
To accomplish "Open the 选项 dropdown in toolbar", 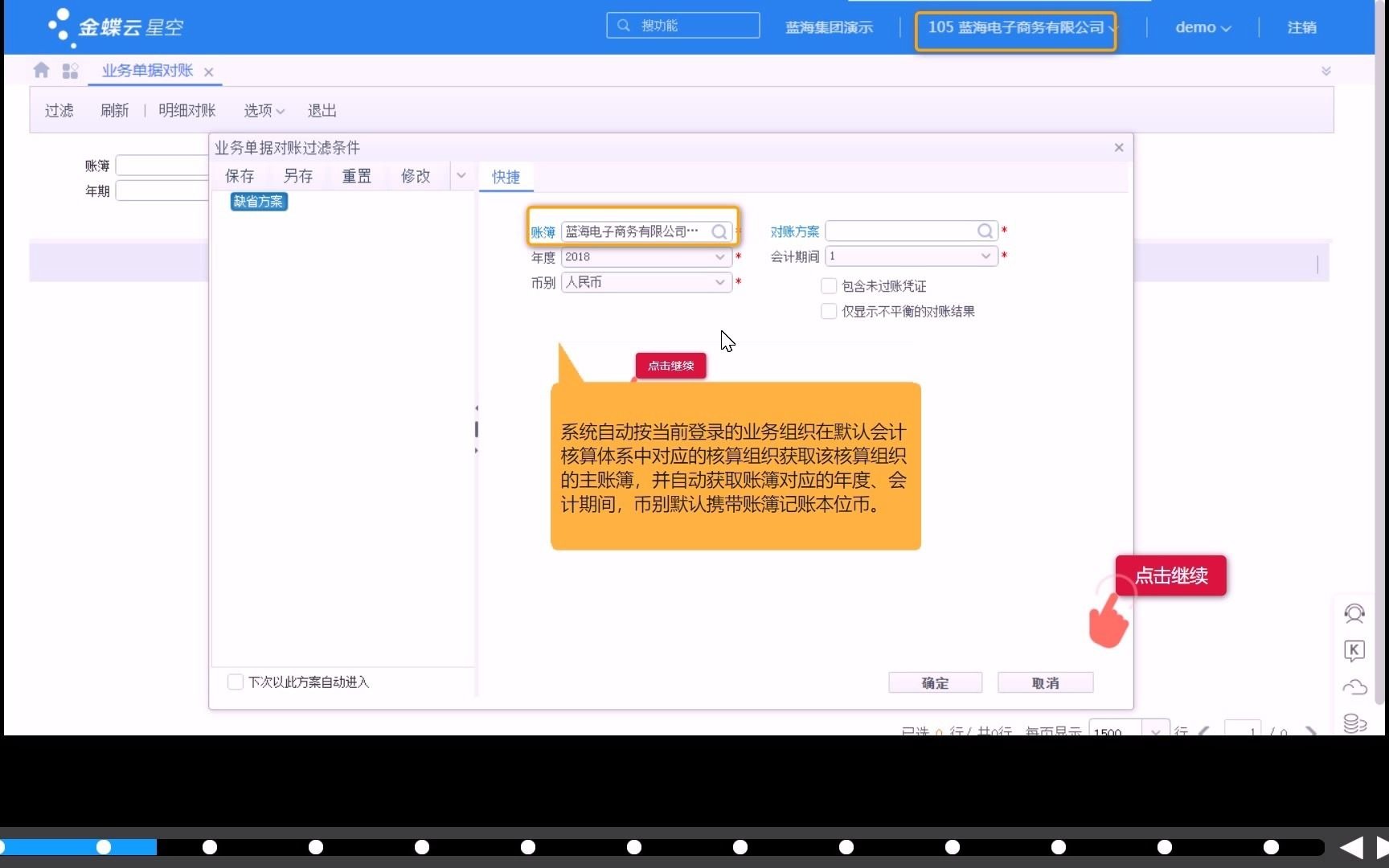I will point(264,110).
